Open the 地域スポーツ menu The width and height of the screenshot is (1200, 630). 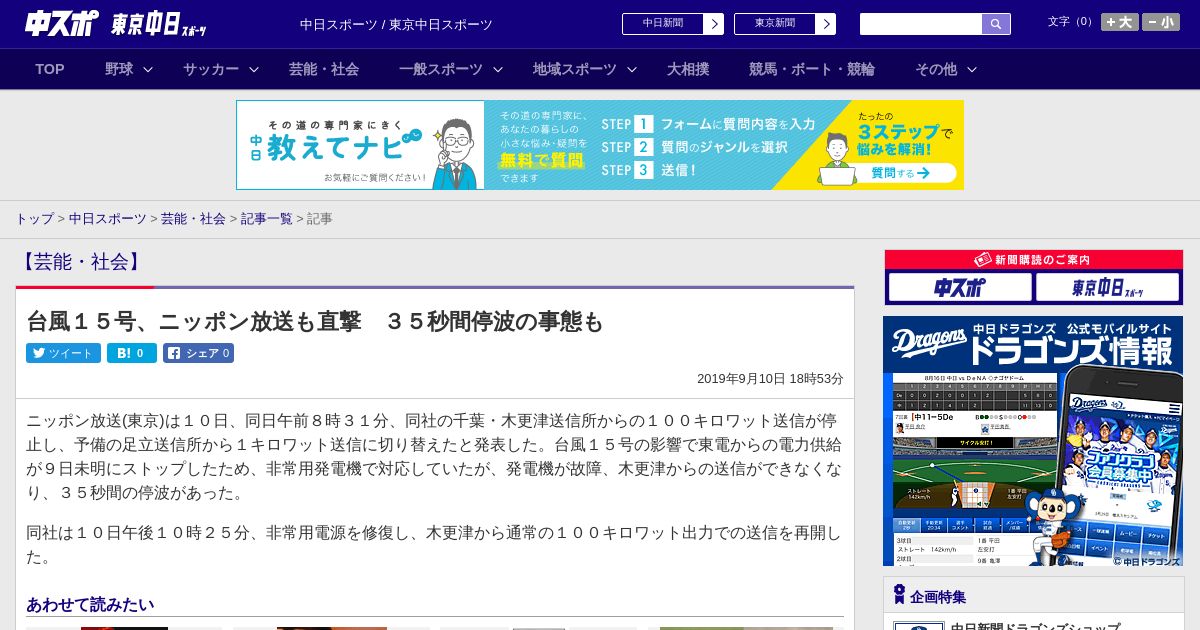(575, 69)
